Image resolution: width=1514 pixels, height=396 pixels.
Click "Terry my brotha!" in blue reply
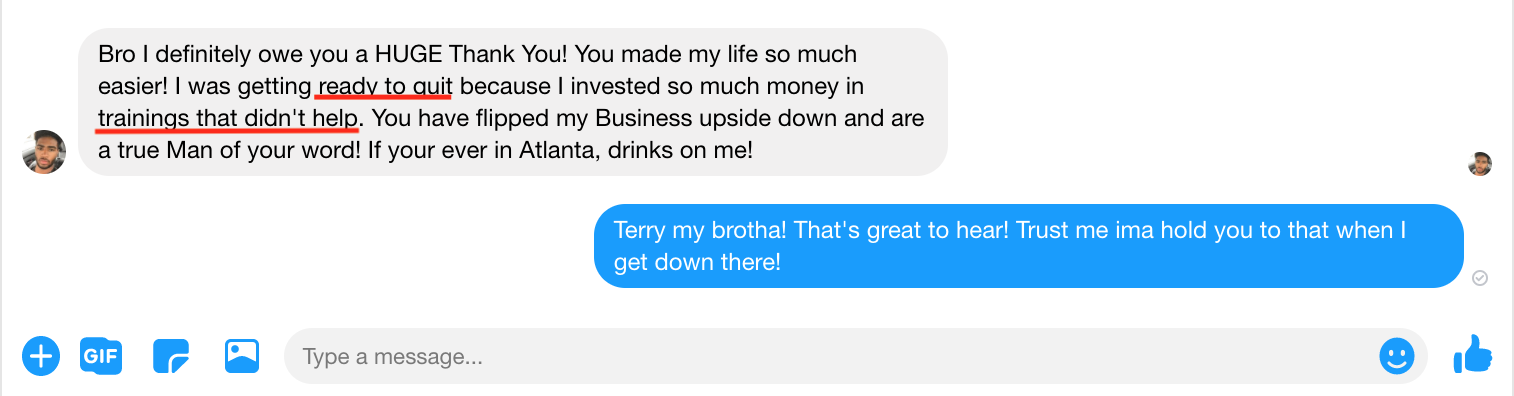697,230
